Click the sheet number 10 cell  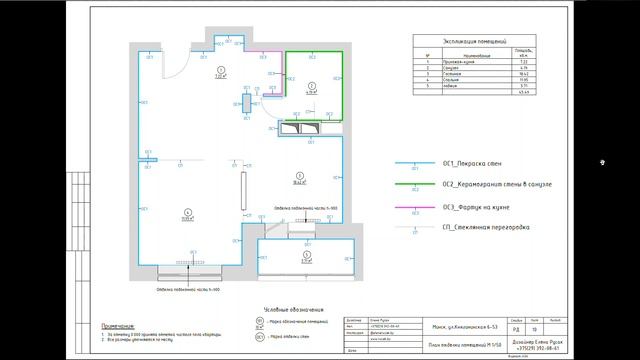[534, 329]
